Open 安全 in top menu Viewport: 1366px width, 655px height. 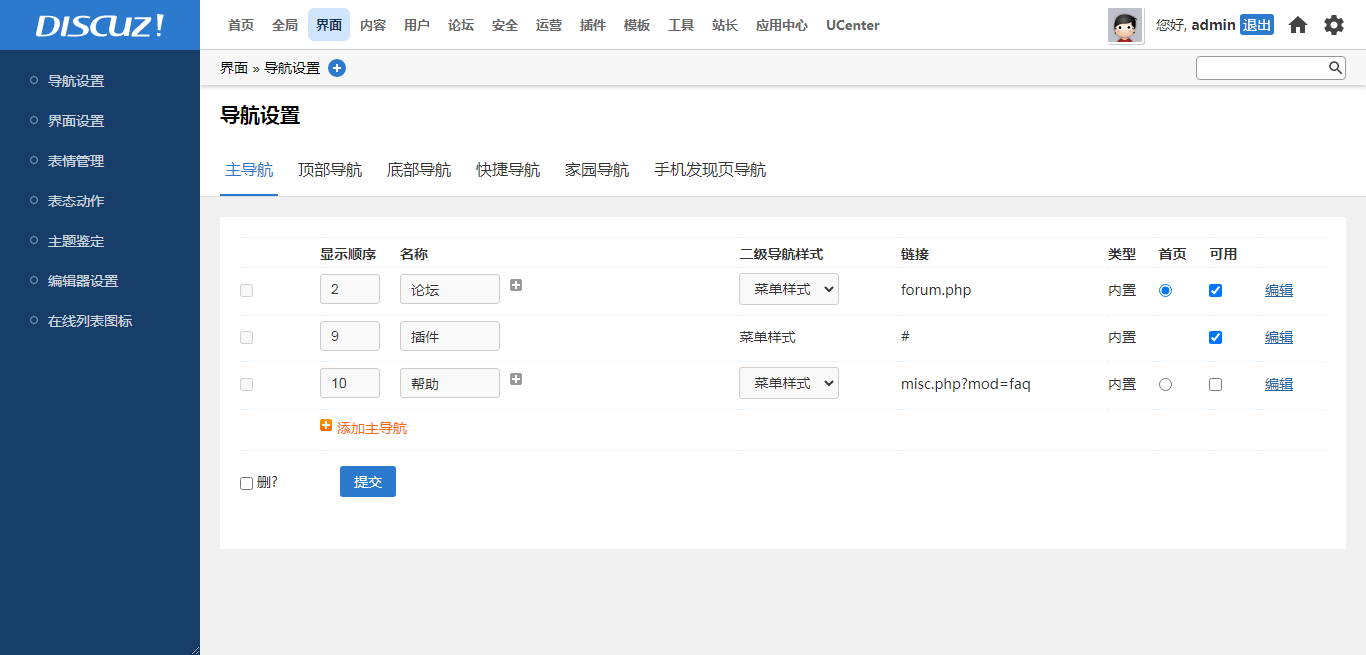(505, 25)
